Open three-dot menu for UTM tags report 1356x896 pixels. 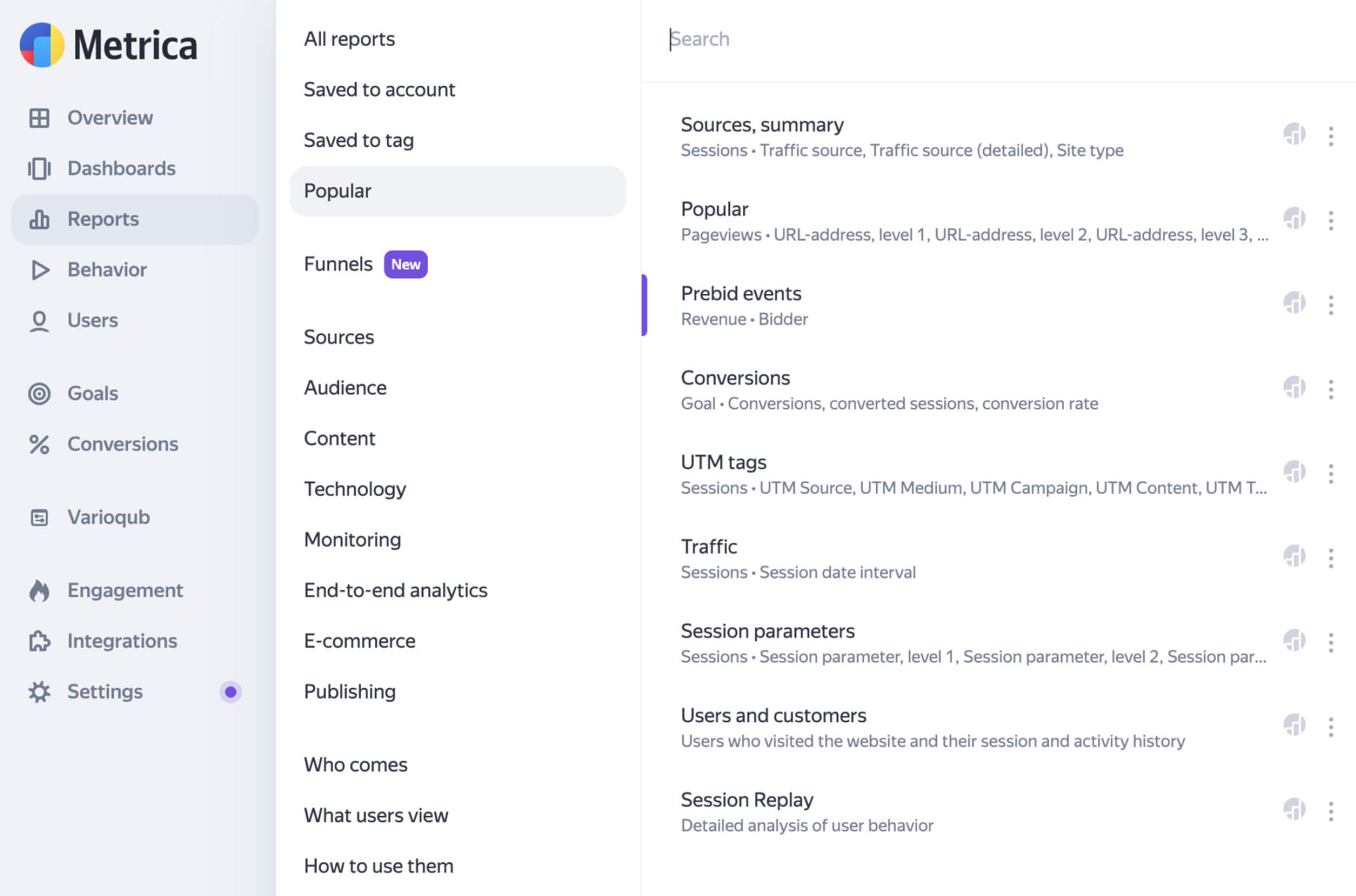[1331, 474]
